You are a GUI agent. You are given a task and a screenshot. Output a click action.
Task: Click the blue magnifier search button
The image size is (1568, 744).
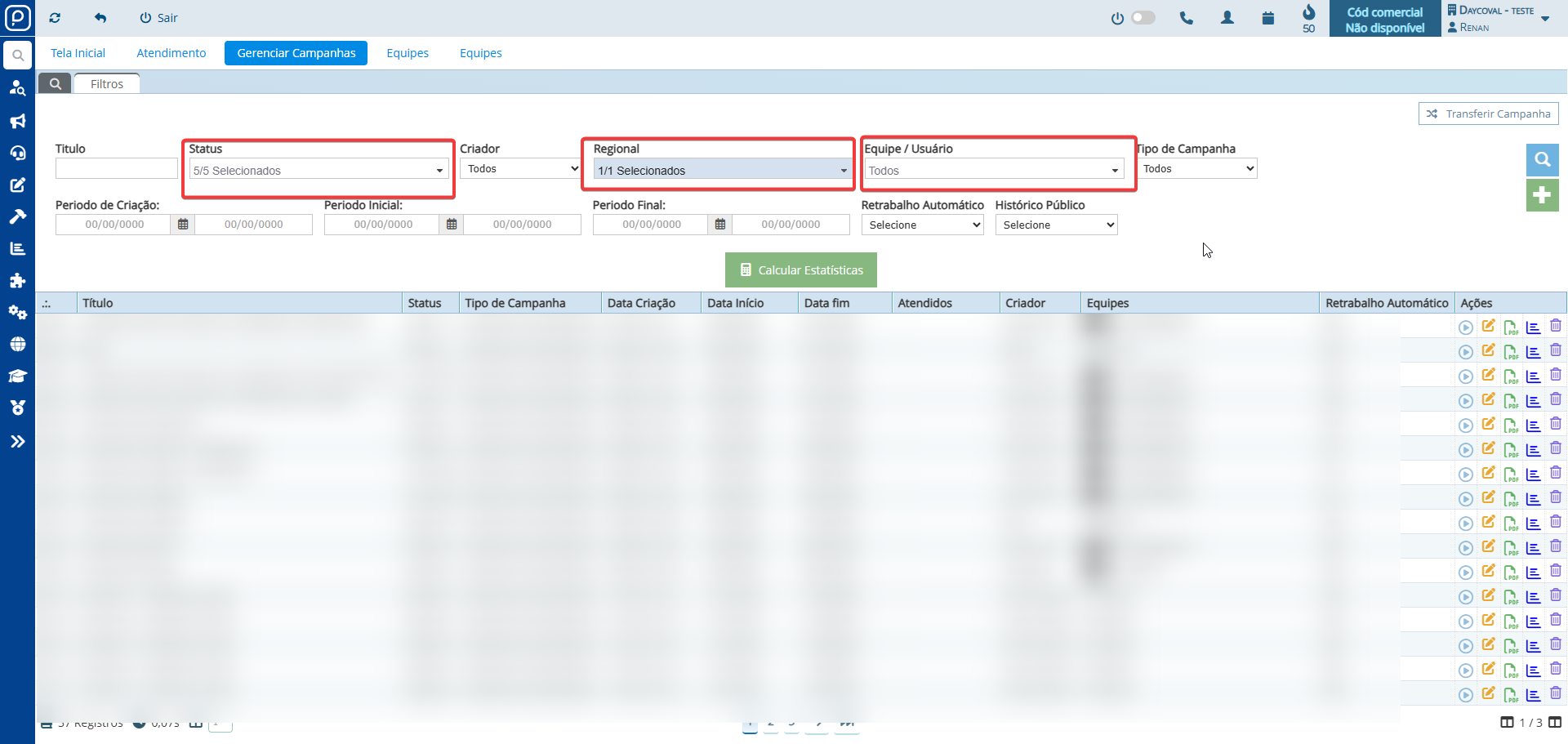click(1542, 160)
